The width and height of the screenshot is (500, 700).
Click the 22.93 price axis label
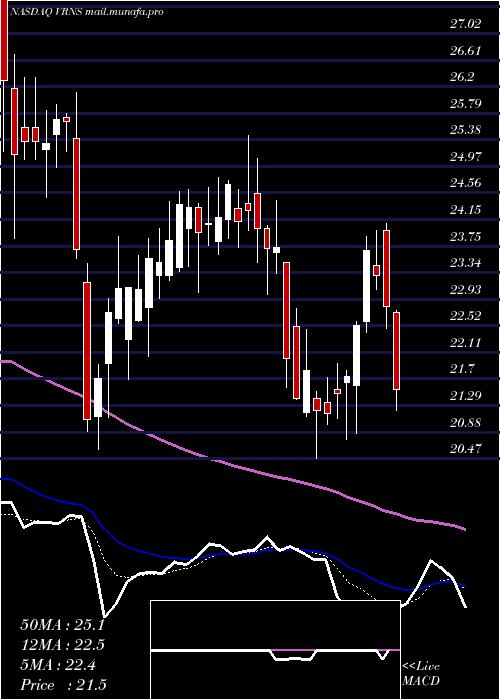(x=466, y=289)
